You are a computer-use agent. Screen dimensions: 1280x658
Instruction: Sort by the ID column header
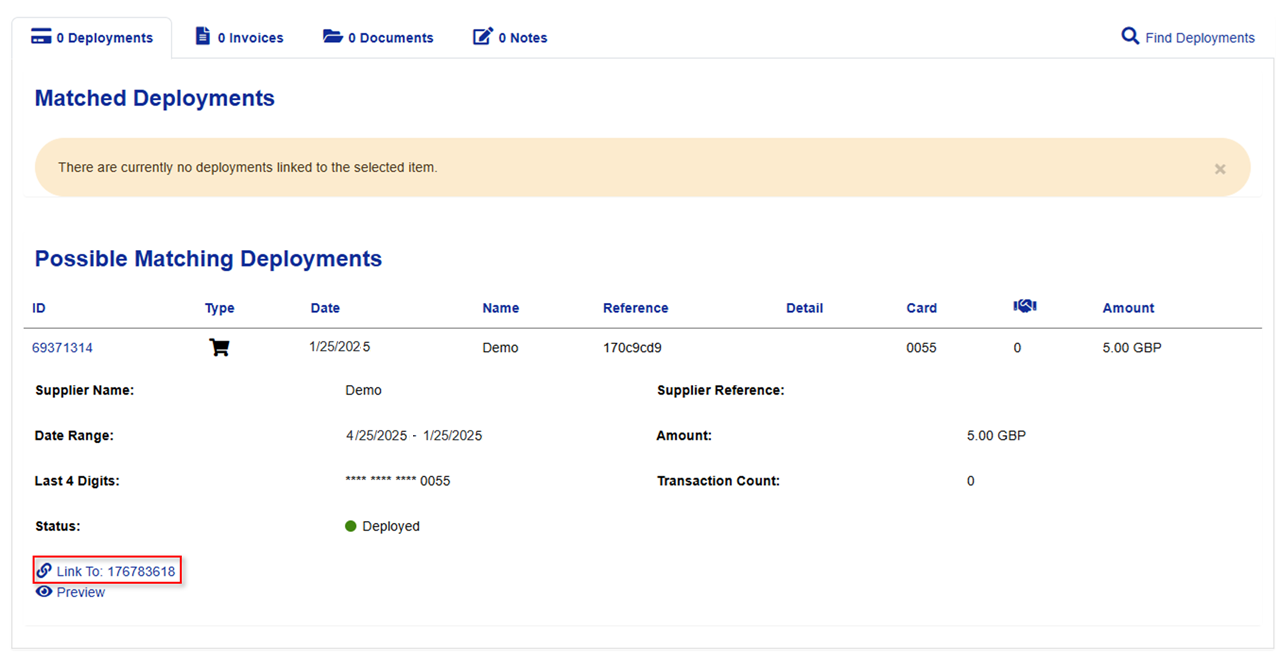(39, 308)
